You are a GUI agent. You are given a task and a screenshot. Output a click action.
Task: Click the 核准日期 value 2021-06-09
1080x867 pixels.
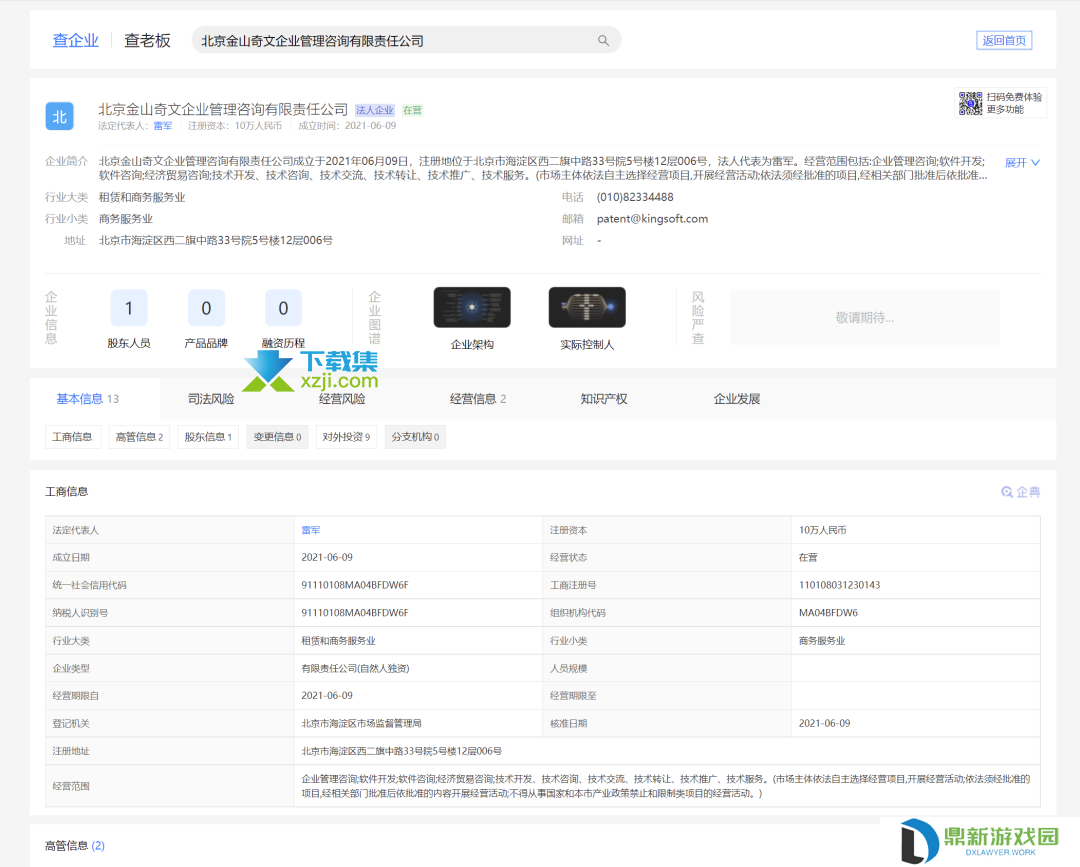[824, 723]
